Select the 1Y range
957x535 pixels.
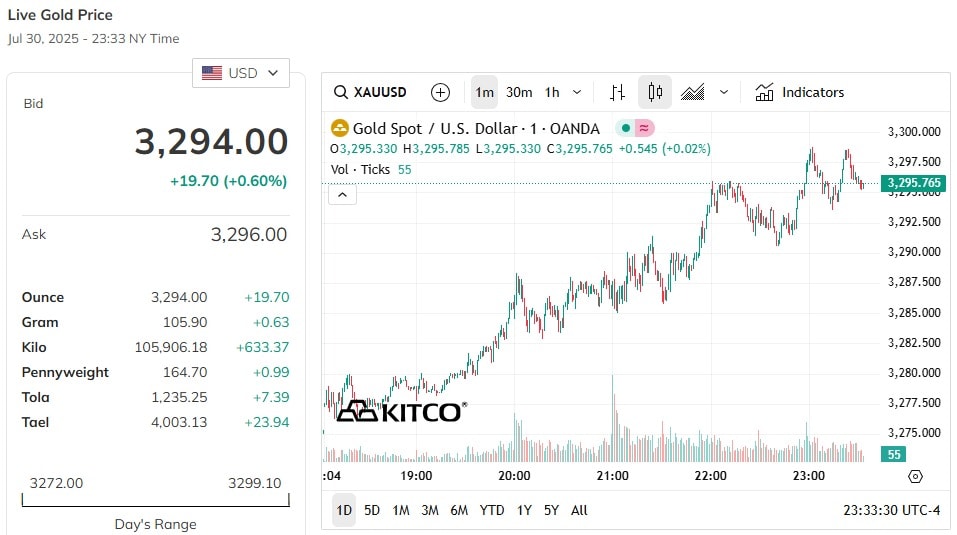click(524, 510)
